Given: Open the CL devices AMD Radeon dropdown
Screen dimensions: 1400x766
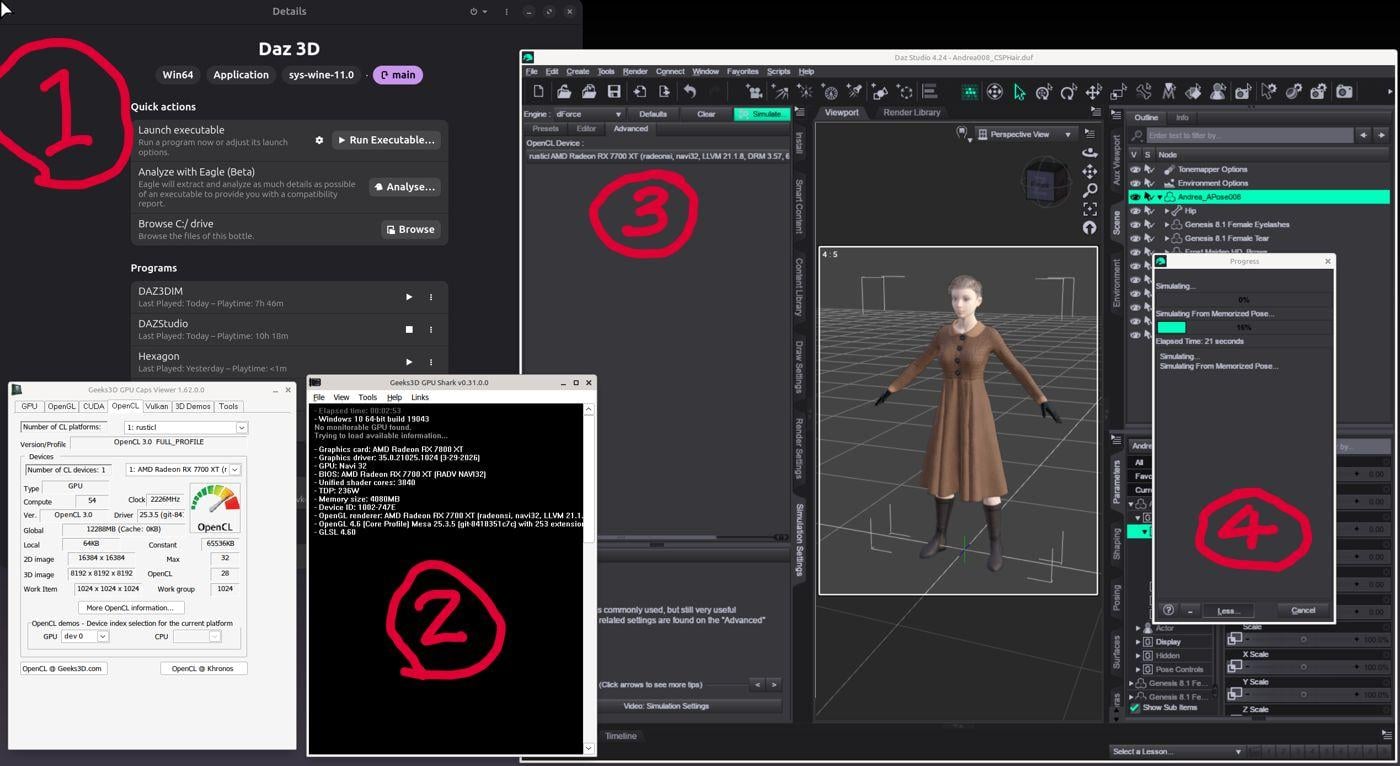Looking at the screenshot, I should (x=183, y=469).
